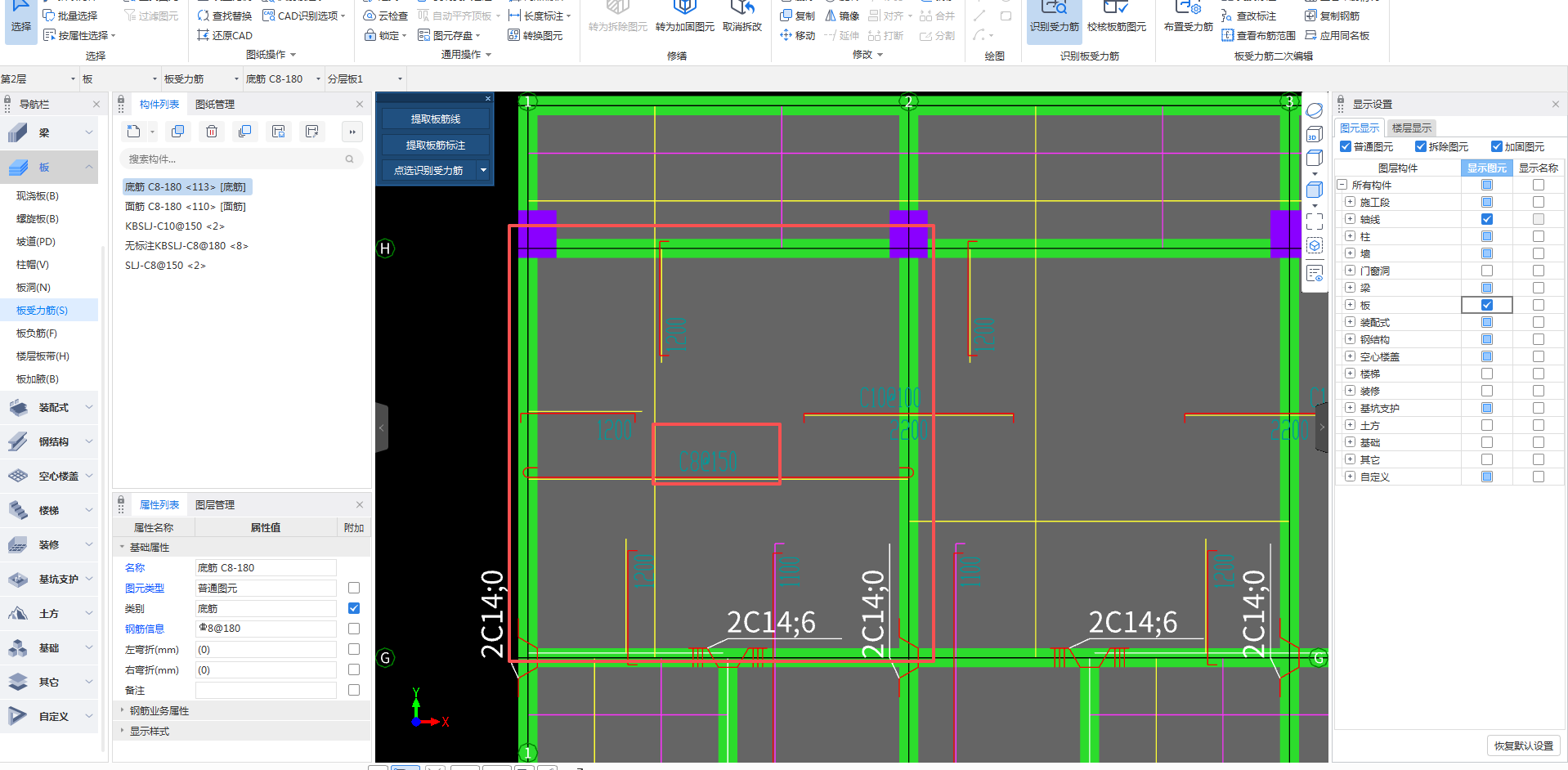Viewport: 1568px width, 770px height.
Task: Click the 楼梯 stairs navigation icon
Action: (18, 510)
